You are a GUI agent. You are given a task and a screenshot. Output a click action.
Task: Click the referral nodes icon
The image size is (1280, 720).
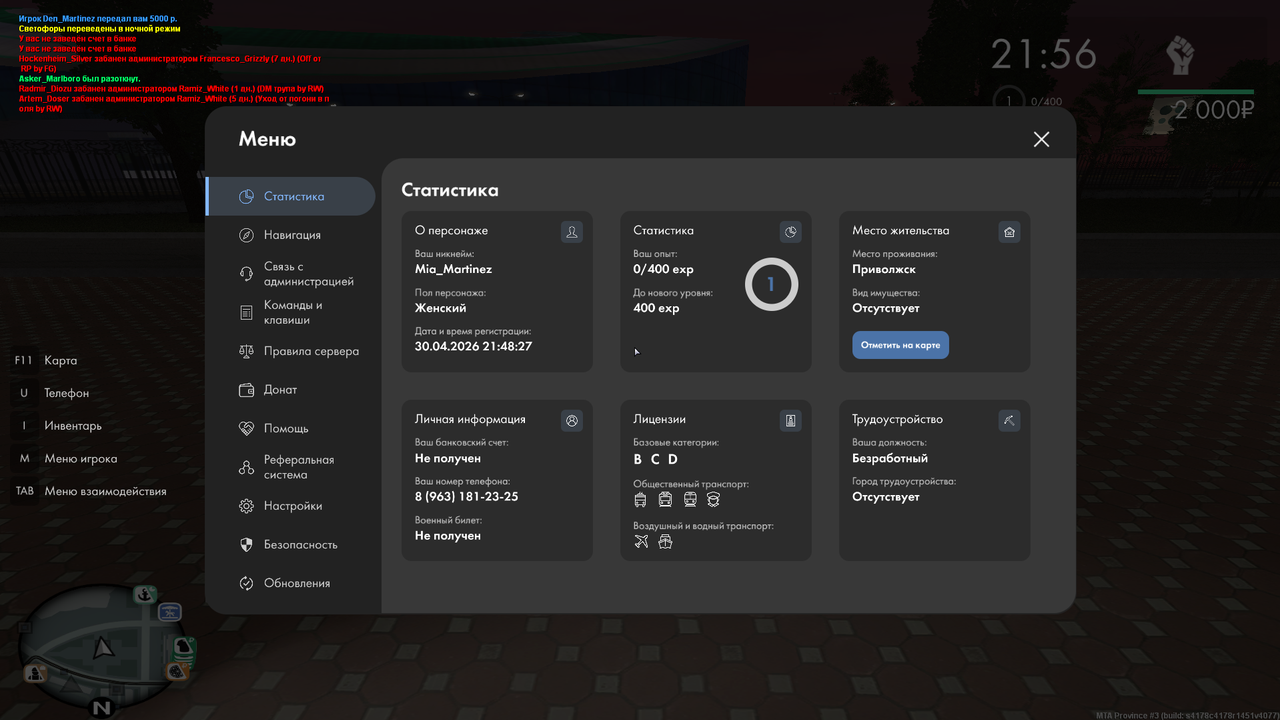click(246, 467)
